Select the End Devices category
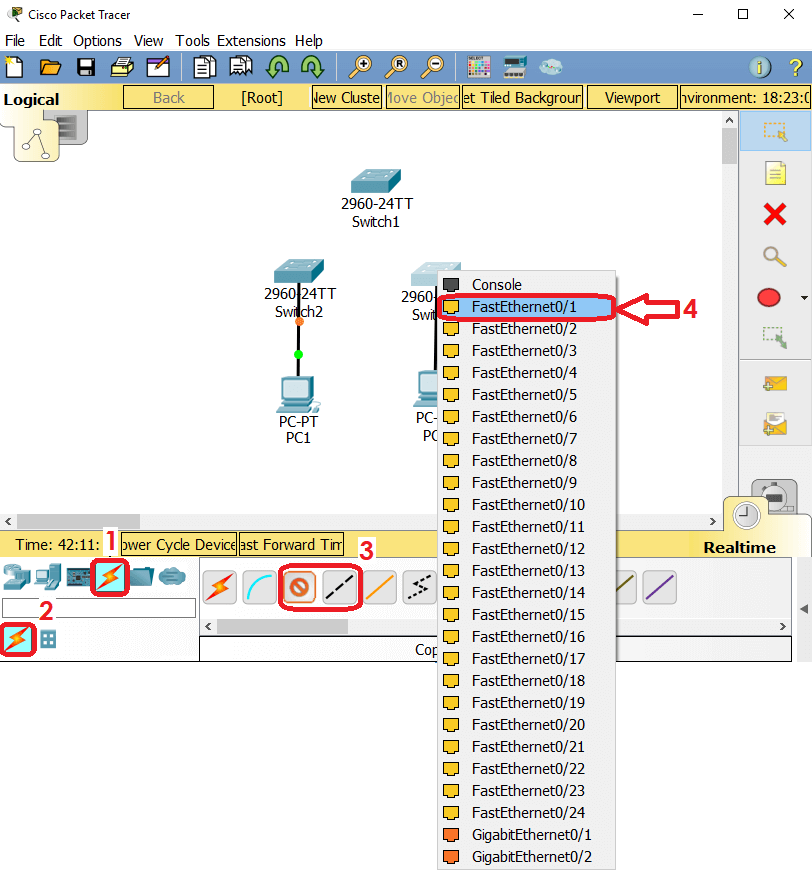Image resolution: width=812 pixels, height=872 pixels. (48, 577)
